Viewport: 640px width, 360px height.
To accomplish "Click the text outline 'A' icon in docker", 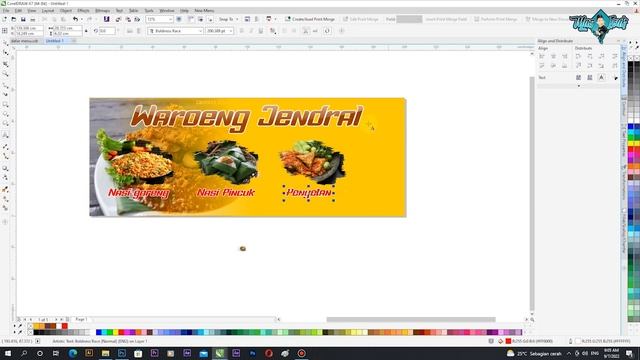I will (601, 77).
